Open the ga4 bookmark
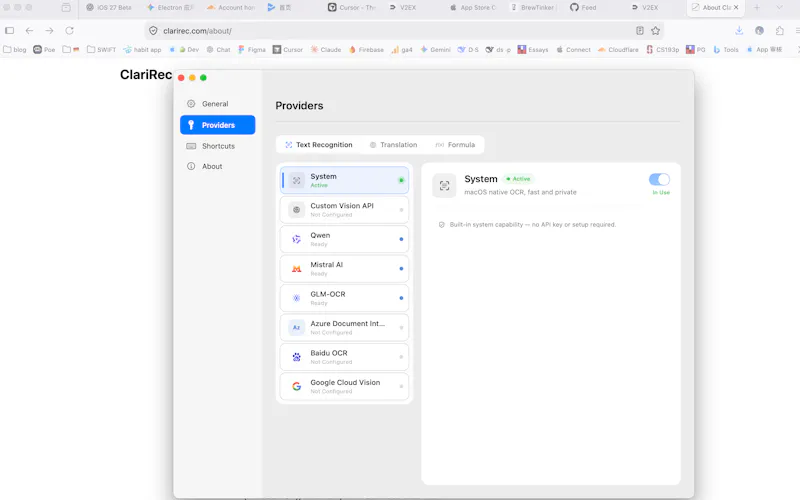Viewport: 800px width, 500px height. click(402, 49)
